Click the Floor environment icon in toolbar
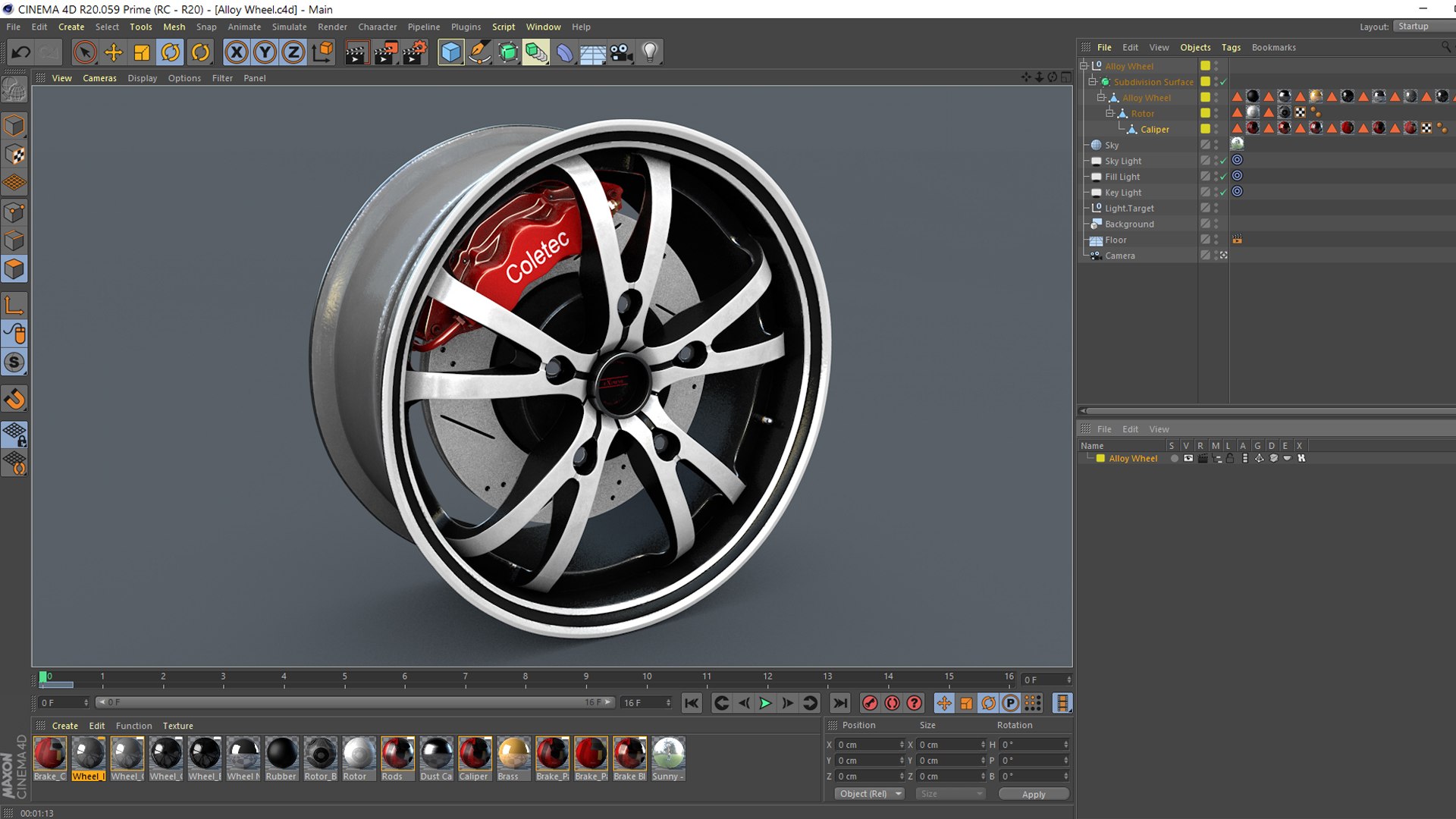 [x=592, y=52]
